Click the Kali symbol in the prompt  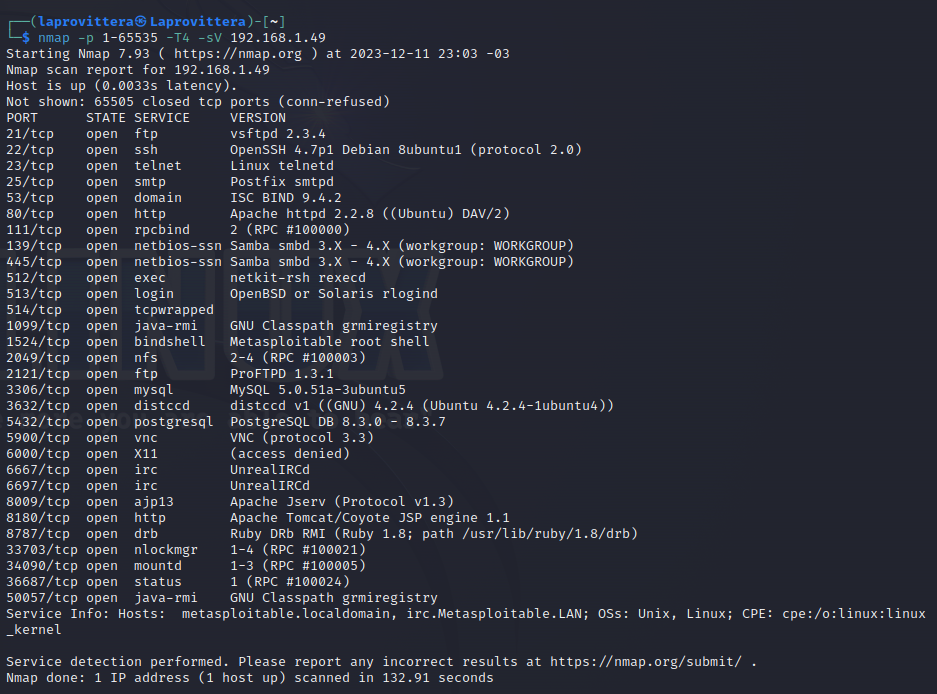(x=140, y=22)
